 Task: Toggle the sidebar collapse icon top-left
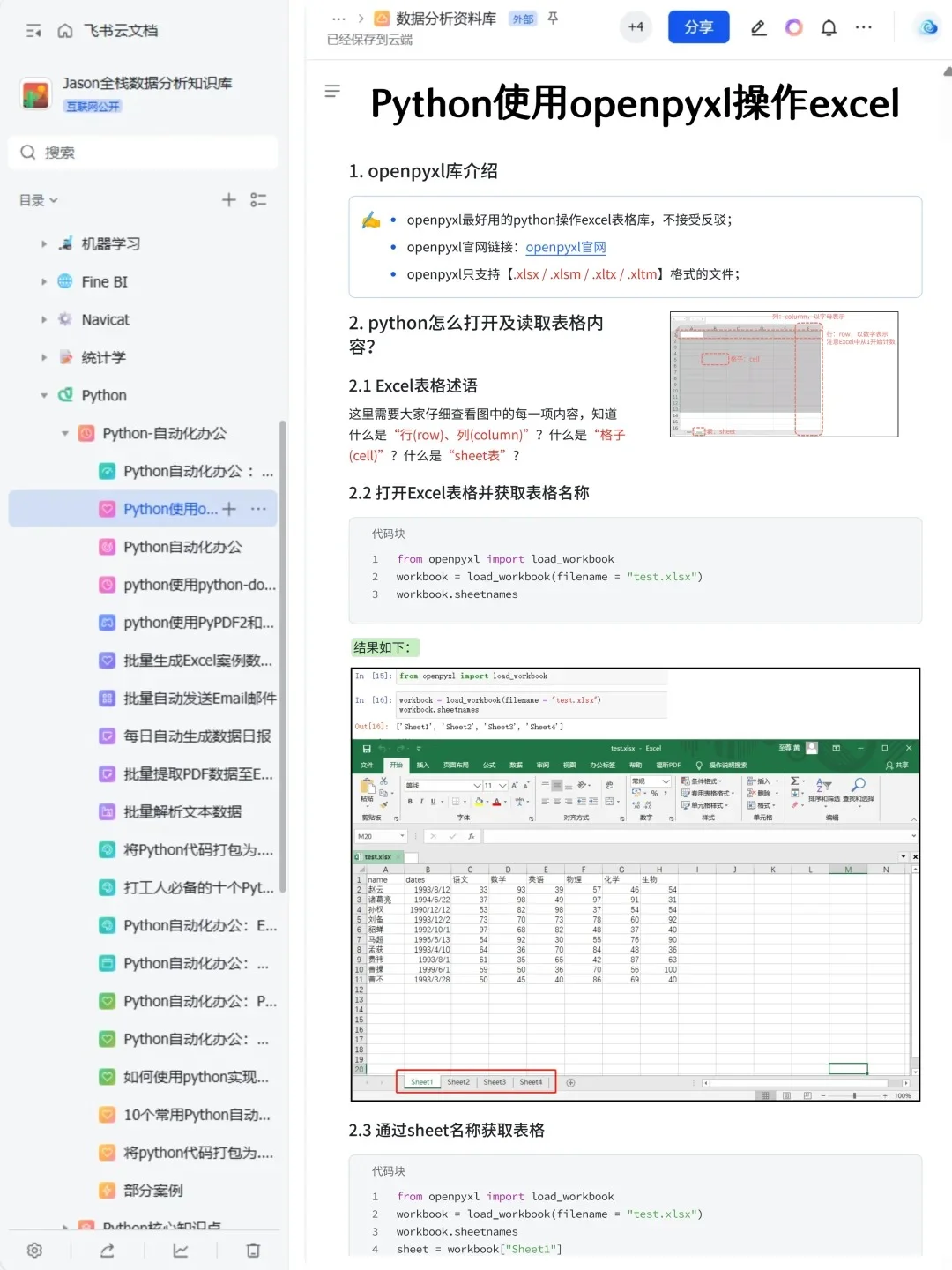[x=33, y=30]
